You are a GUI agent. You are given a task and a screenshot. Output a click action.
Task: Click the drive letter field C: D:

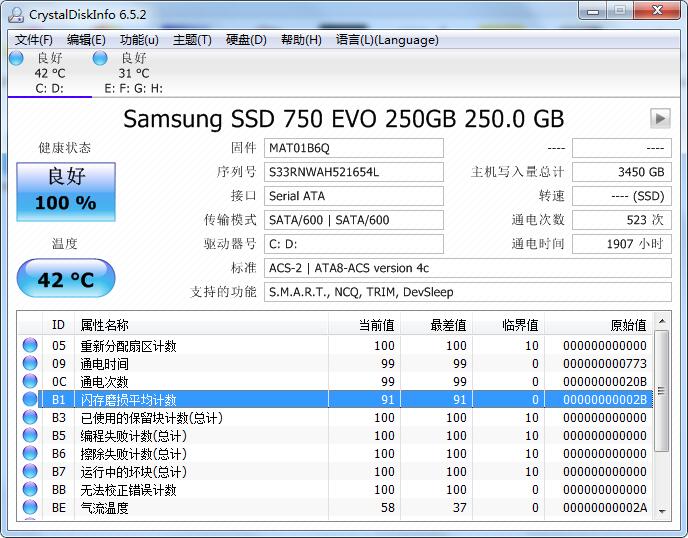coord(354,244)
